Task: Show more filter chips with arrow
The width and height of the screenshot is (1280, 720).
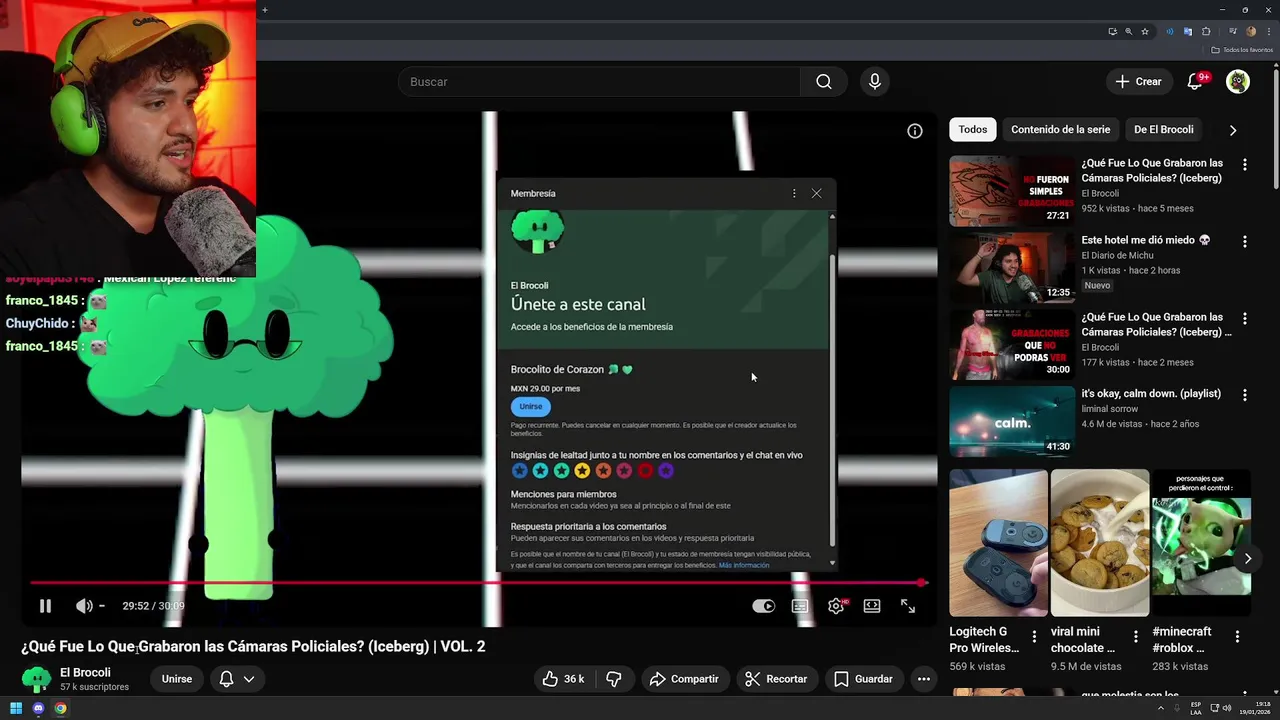Action: [1233, 130]
